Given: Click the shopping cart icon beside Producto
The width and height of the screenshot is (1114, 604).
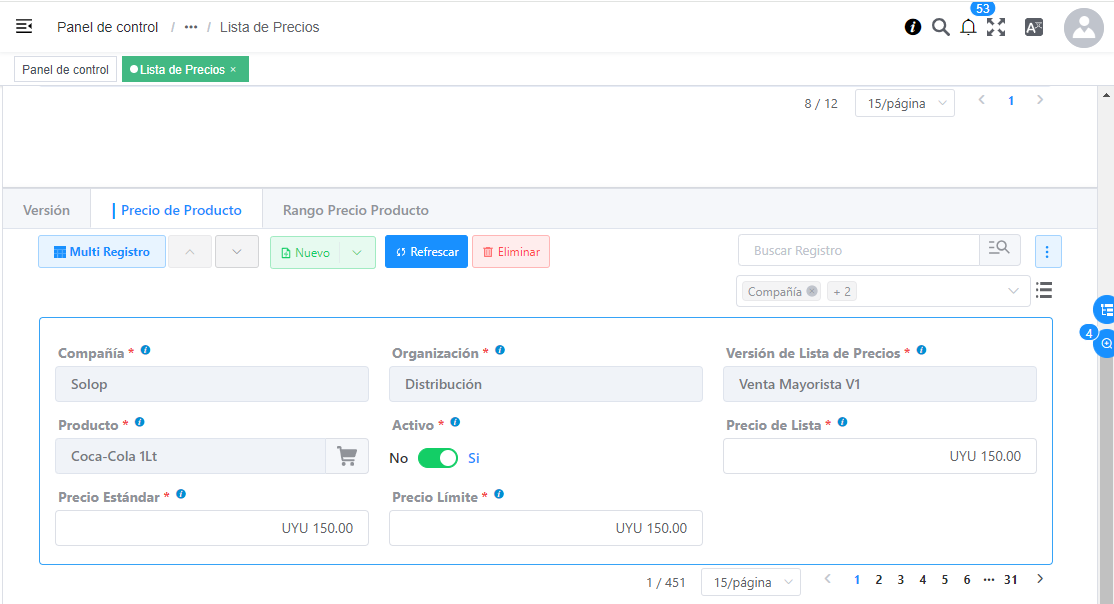Looking at the screenshot, I should (347, 456).
